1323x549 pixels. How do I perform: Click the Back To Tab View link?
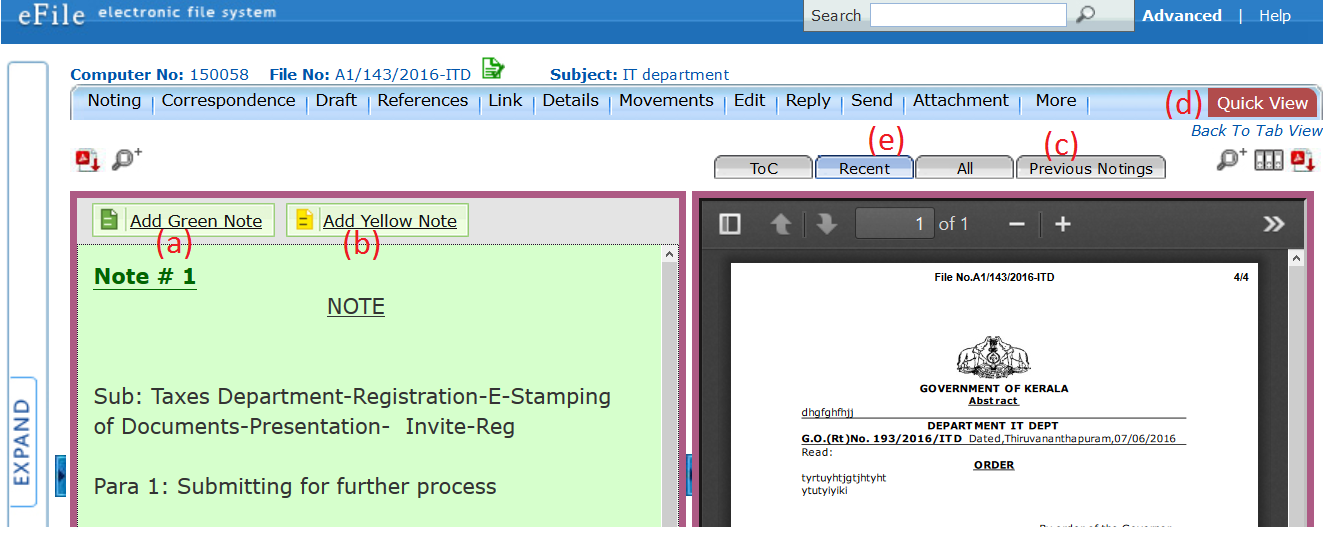(x=1256, y=131)
